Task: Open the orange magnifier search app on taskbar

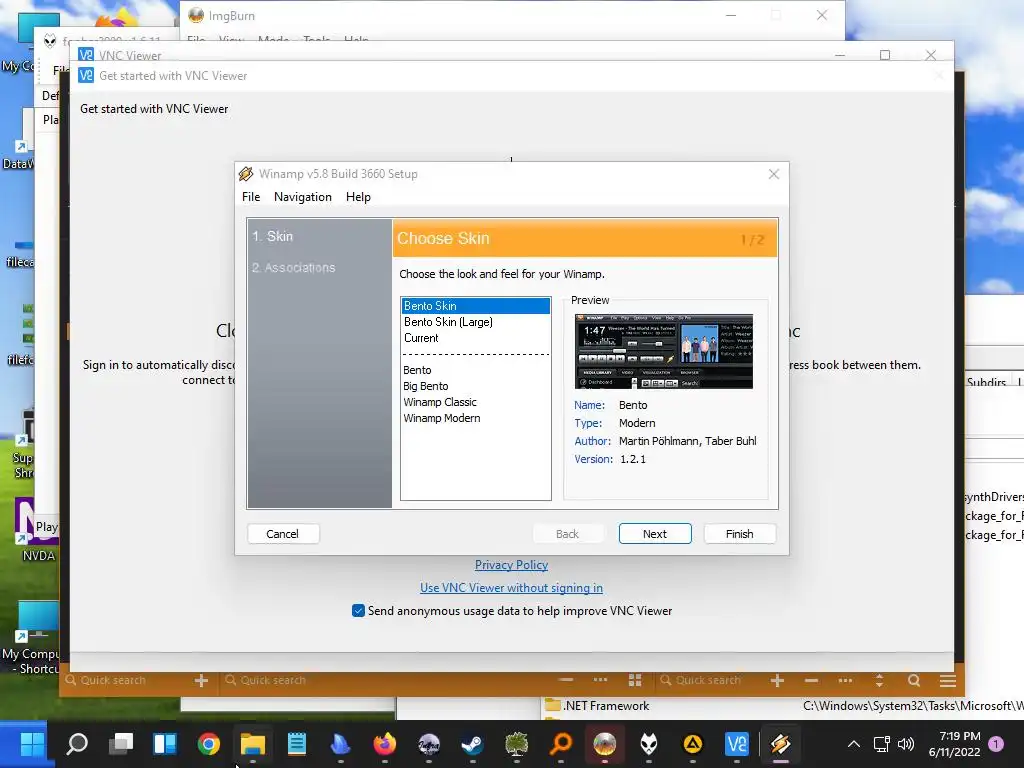Action: click(x=561, y=743)
